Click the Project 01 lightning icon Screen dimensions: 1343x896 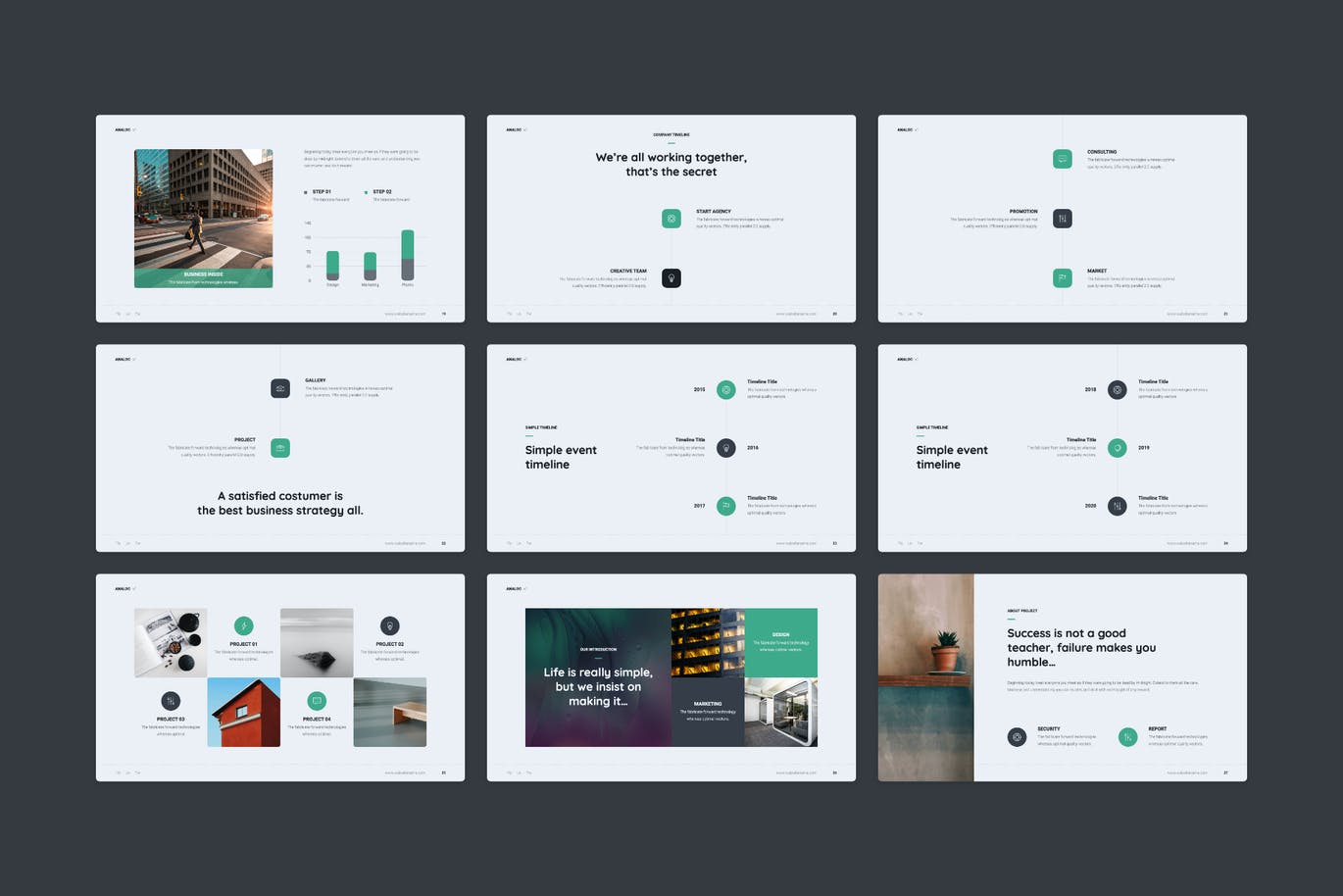243,626
